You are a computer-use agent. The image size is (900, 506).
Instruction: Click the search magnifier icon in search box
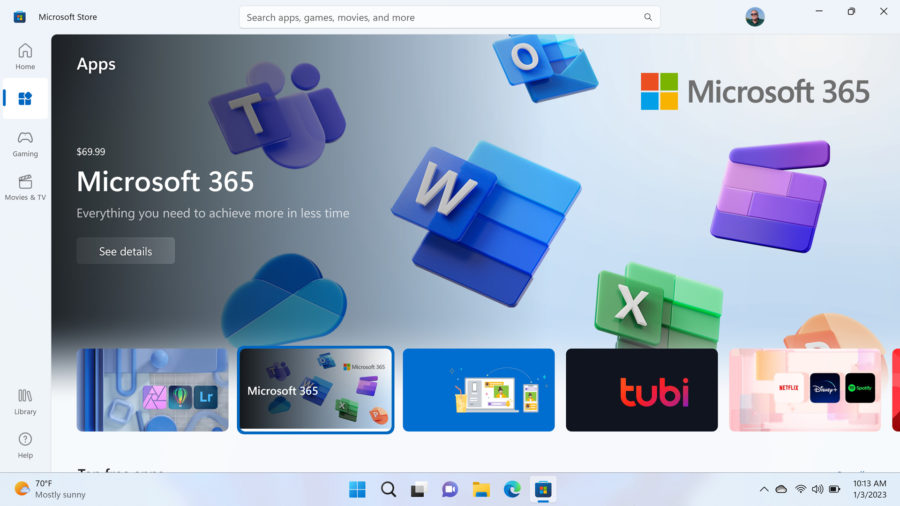(647, 17)
